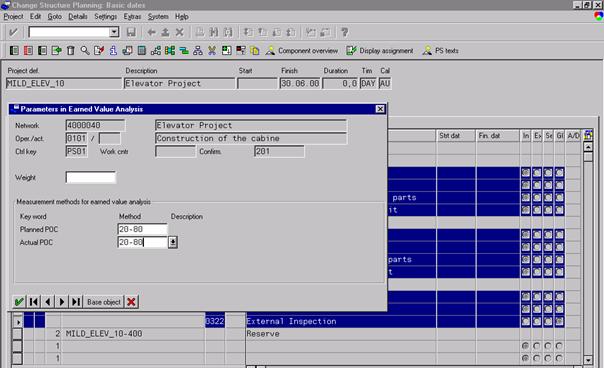Click the Strt dat column header

(456, 136)
